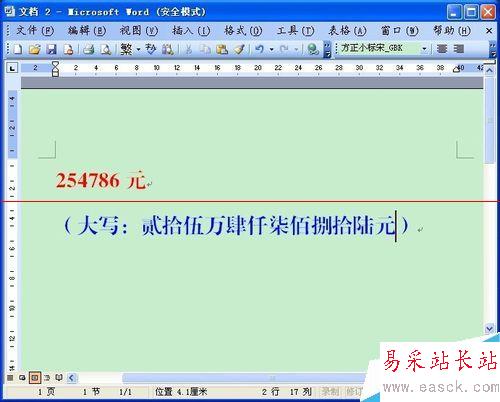Select the print layout view button
Screen dimensions: 500x402
tap(35, 378)
